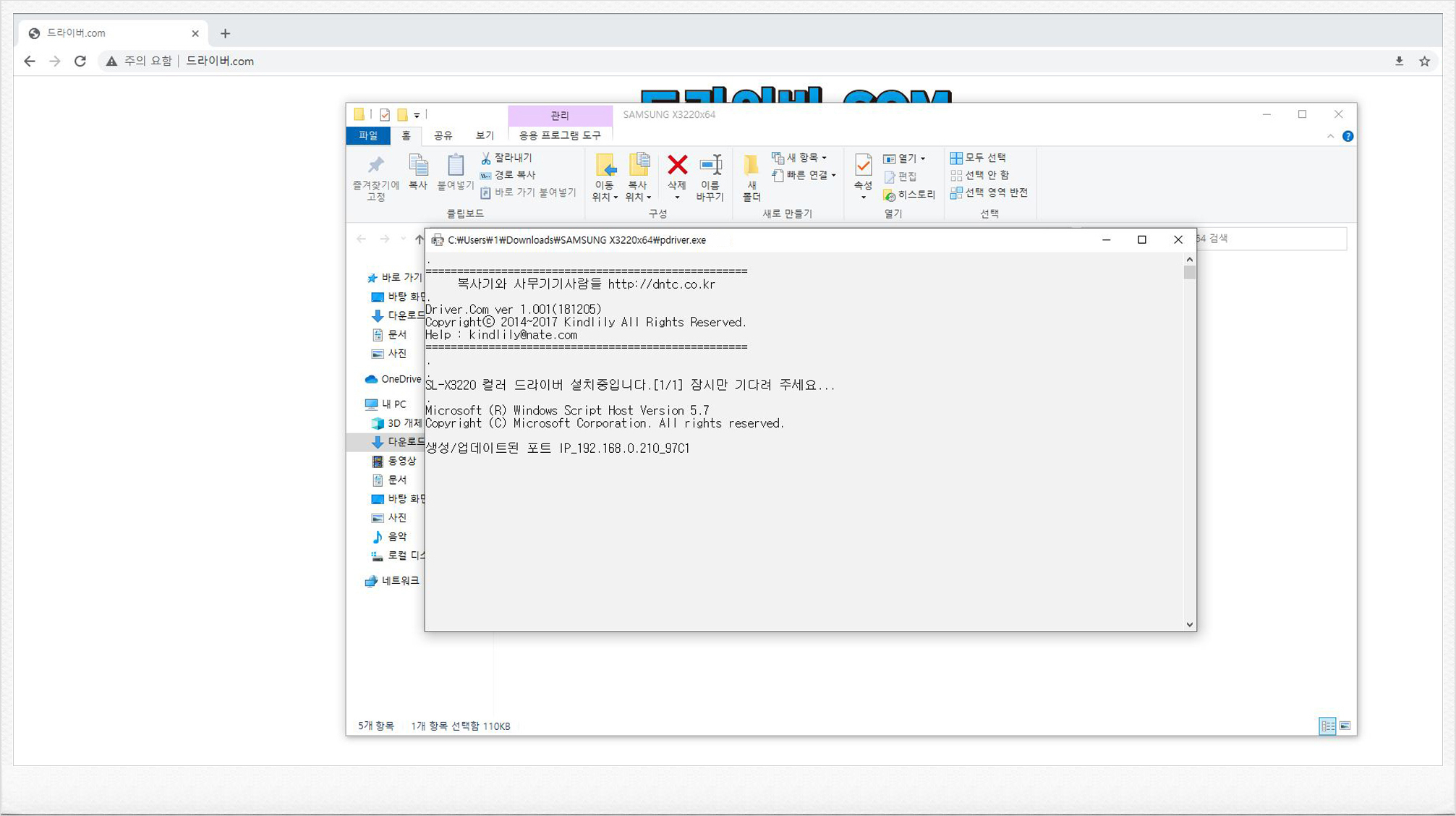Bookmark the page with star icon

(x=1424, y=61)
